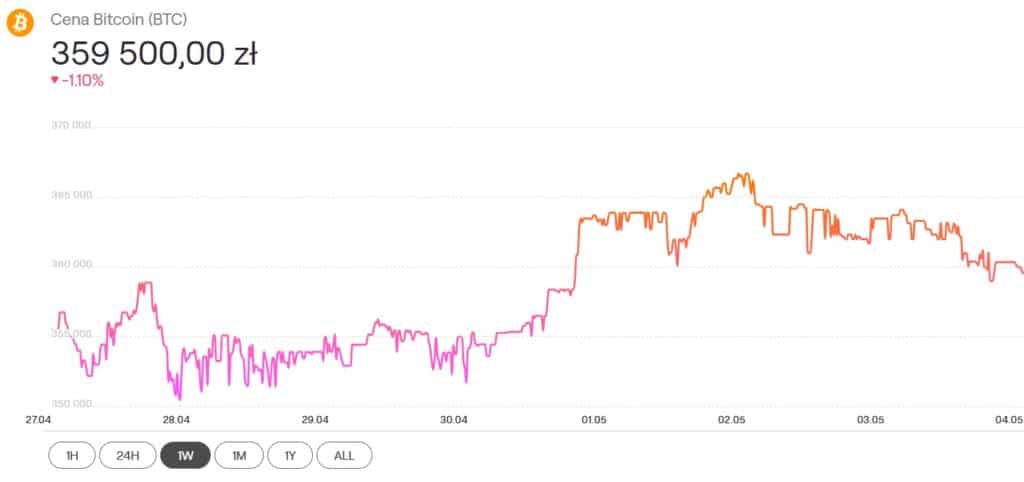Click the 359 500,00 zł price
The height and width of the screenshot is (482, 1024).
point(154,54)
